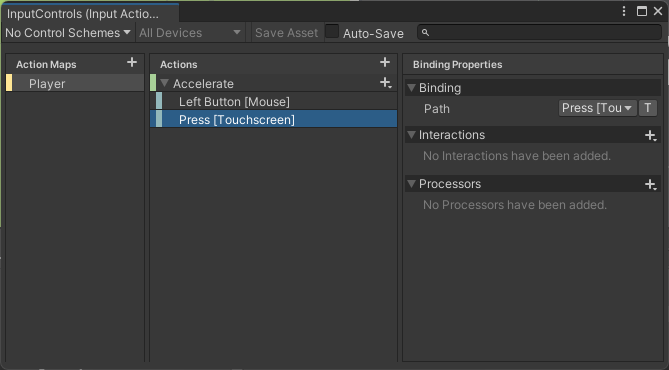
Task: Add a new action map with plus icon
Action: 132,63
